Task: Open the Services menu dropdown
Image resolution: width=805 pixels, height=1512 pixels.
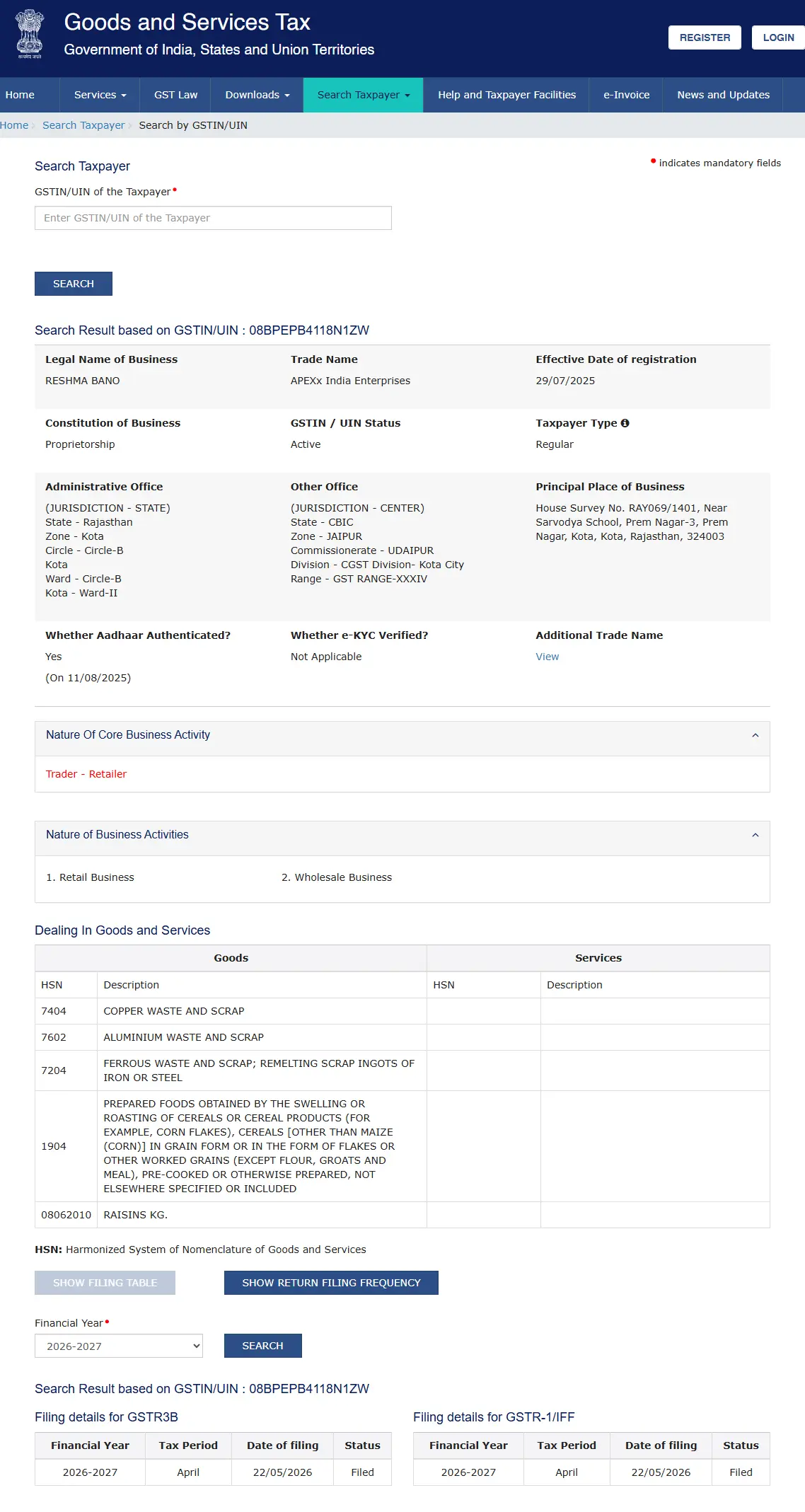Action: [x=100, y=95]
